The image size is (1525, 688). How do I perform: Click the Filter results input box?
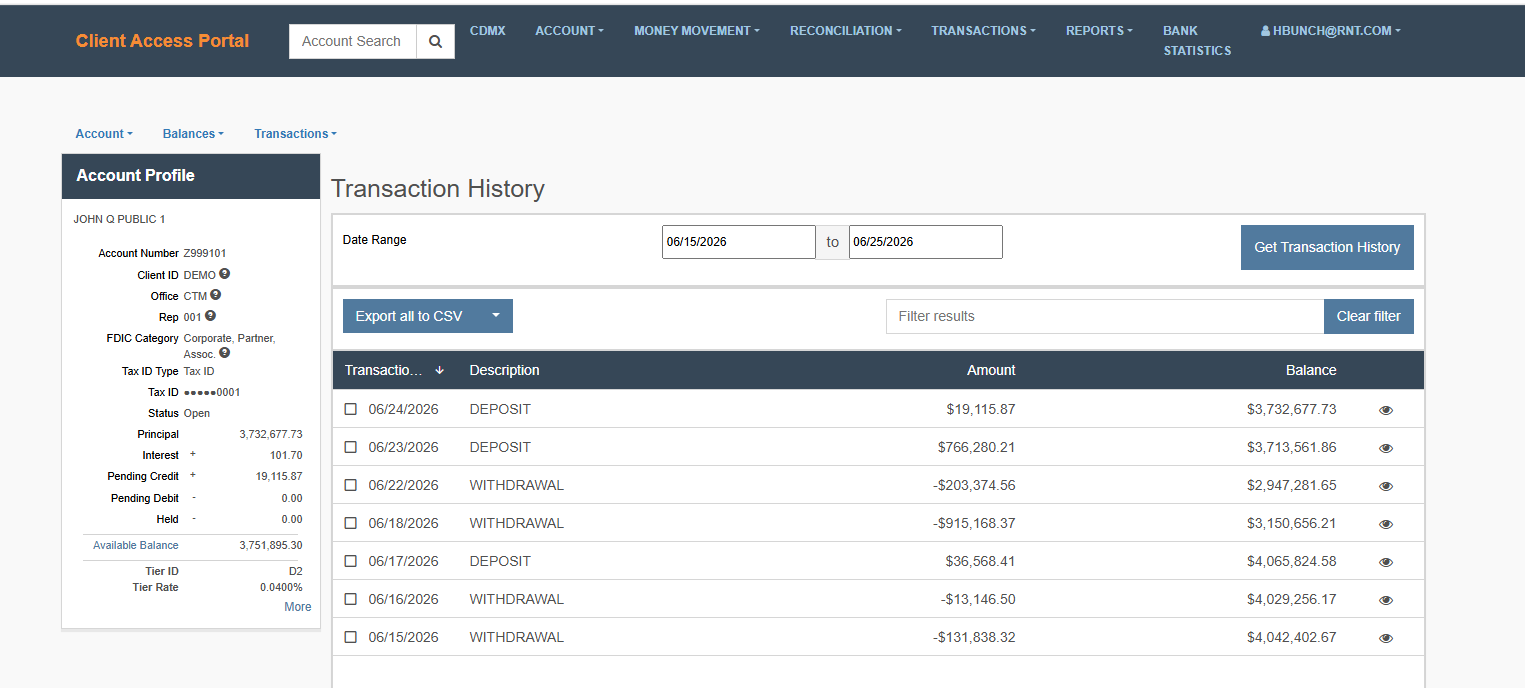click(x=1105, y=316)
